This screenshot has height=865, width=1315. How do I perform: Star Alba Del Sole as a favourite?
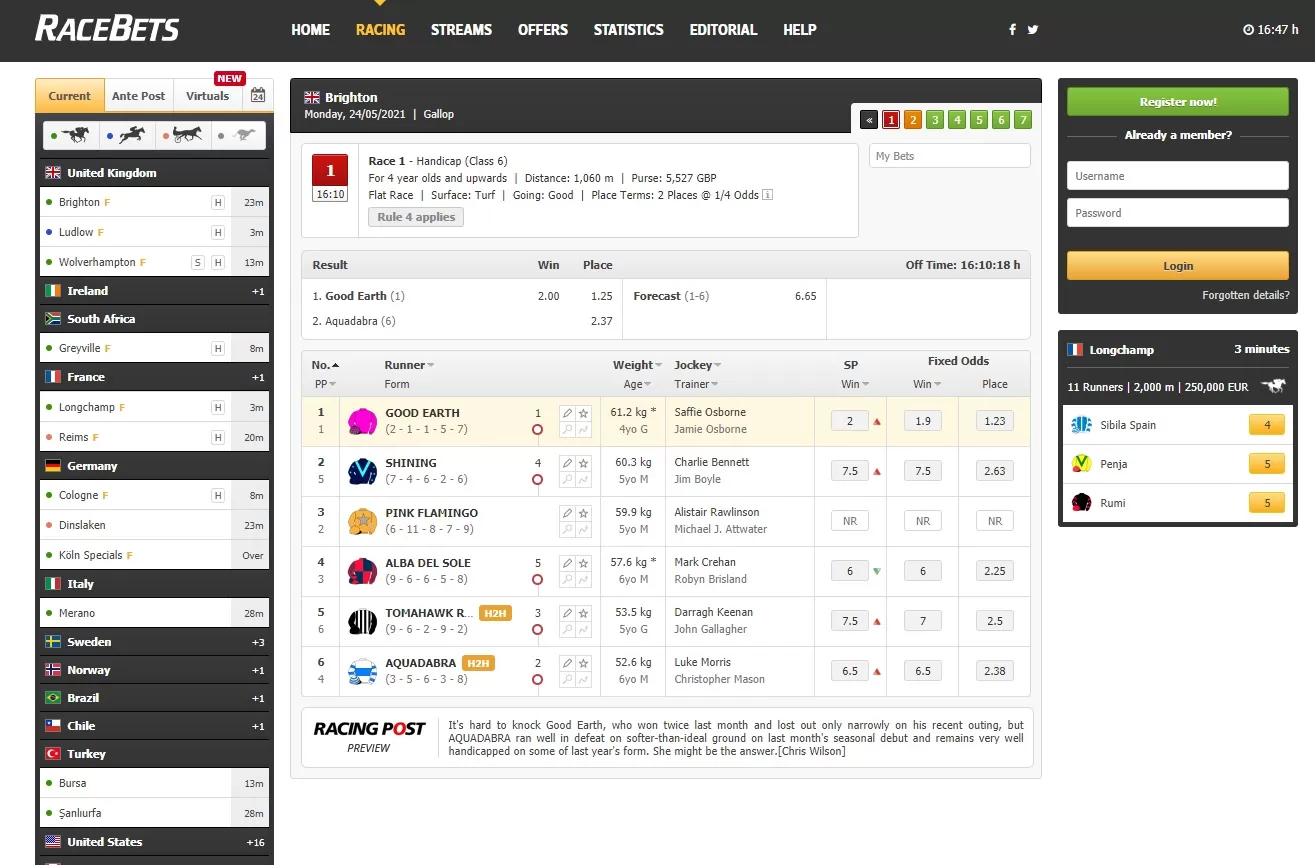(583, 563)
